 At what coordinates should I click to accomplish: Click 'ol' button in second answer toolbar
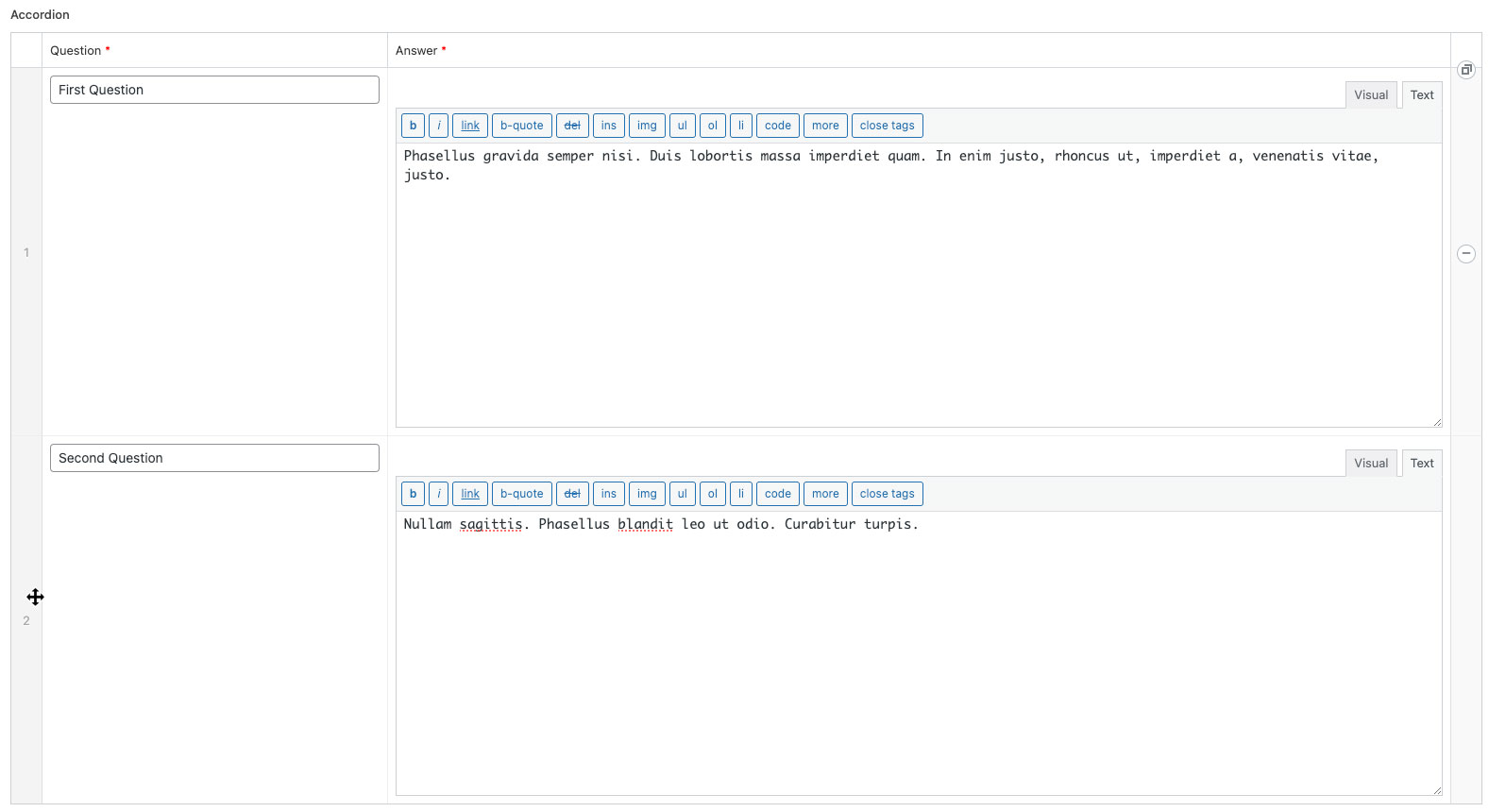click(x=713, y=494)
